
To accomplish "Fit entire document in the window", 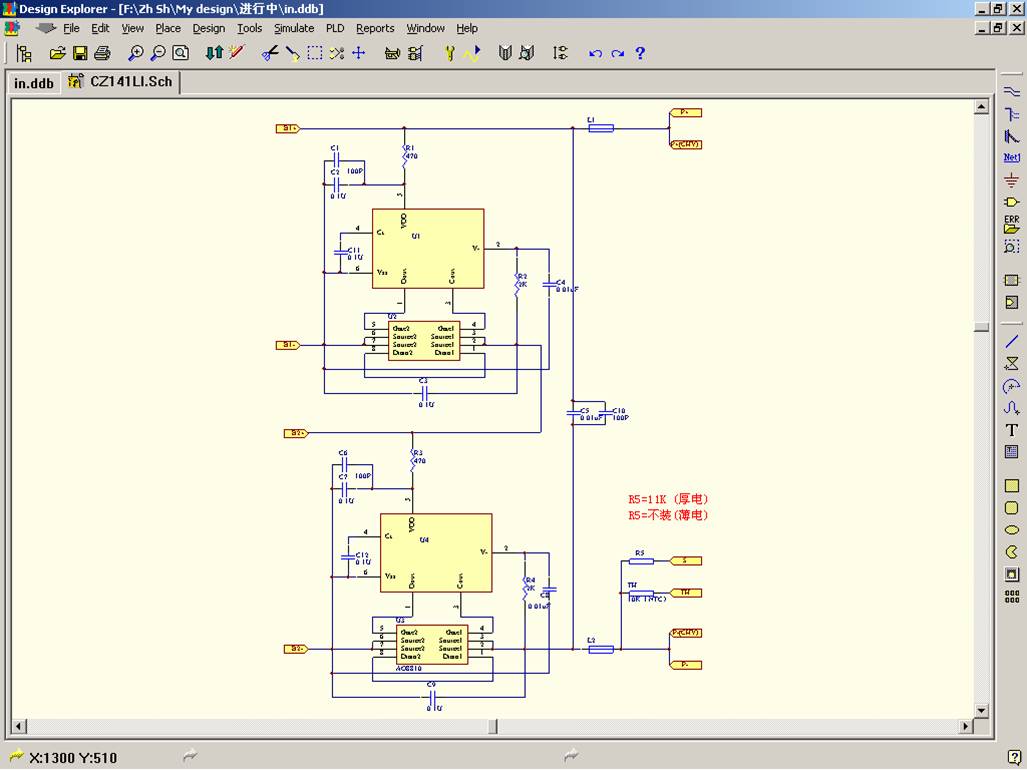I will (x=180, y=53).
